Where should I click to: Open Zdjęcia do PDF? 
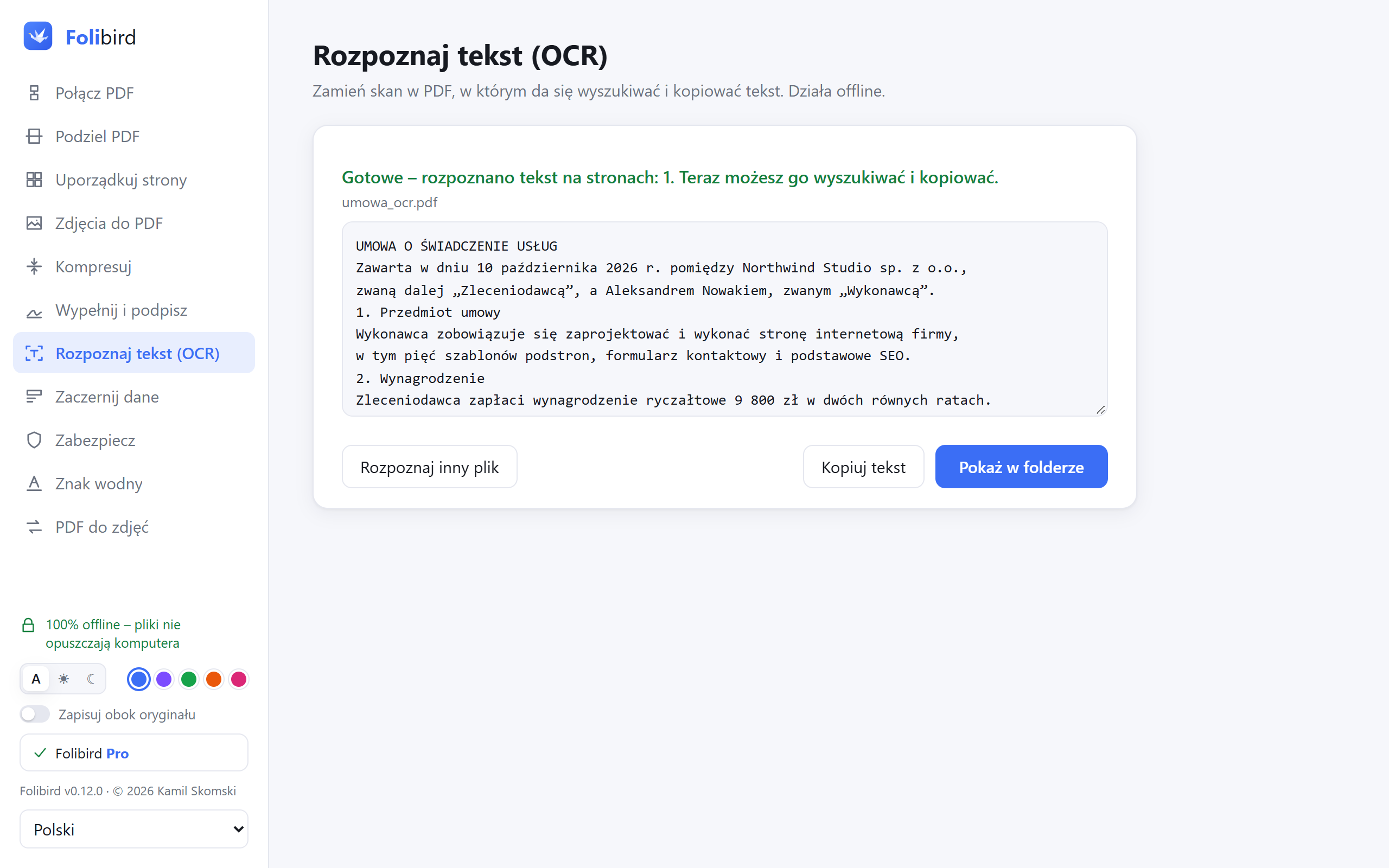[x=133, y=224]
